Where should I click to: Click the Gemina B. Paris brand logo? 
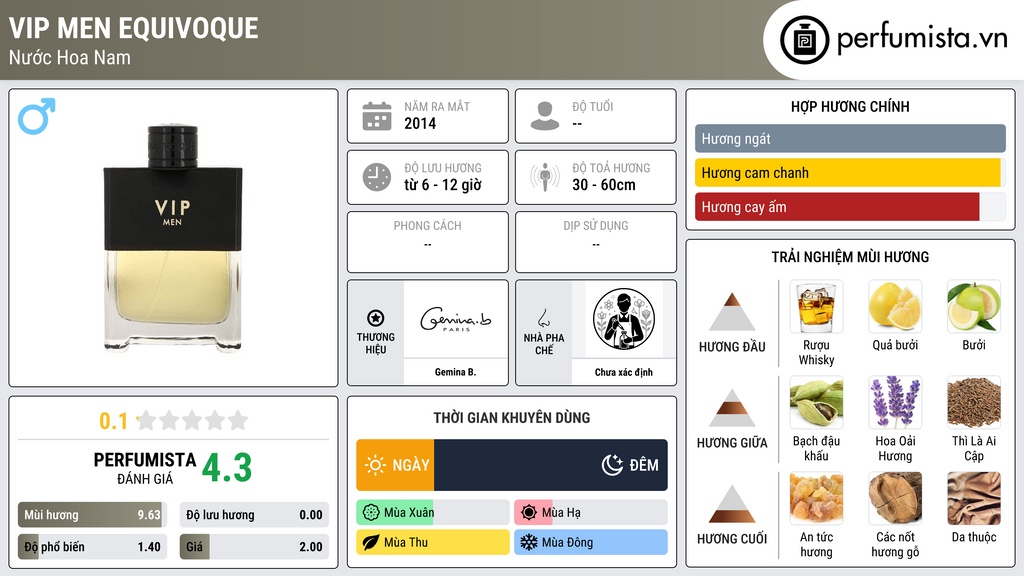(456, 319)
